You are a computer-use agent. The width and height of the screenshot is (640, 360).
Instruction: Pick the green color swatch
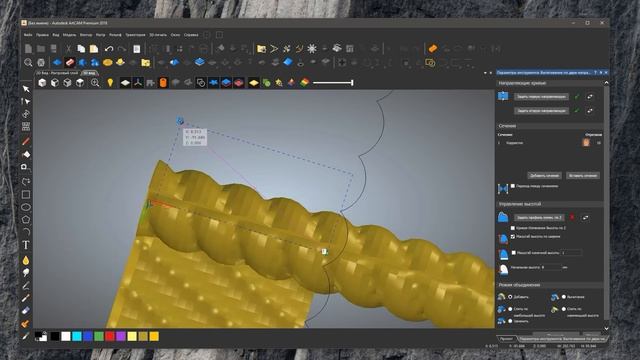pyautogui.click(x=99, y=336)
